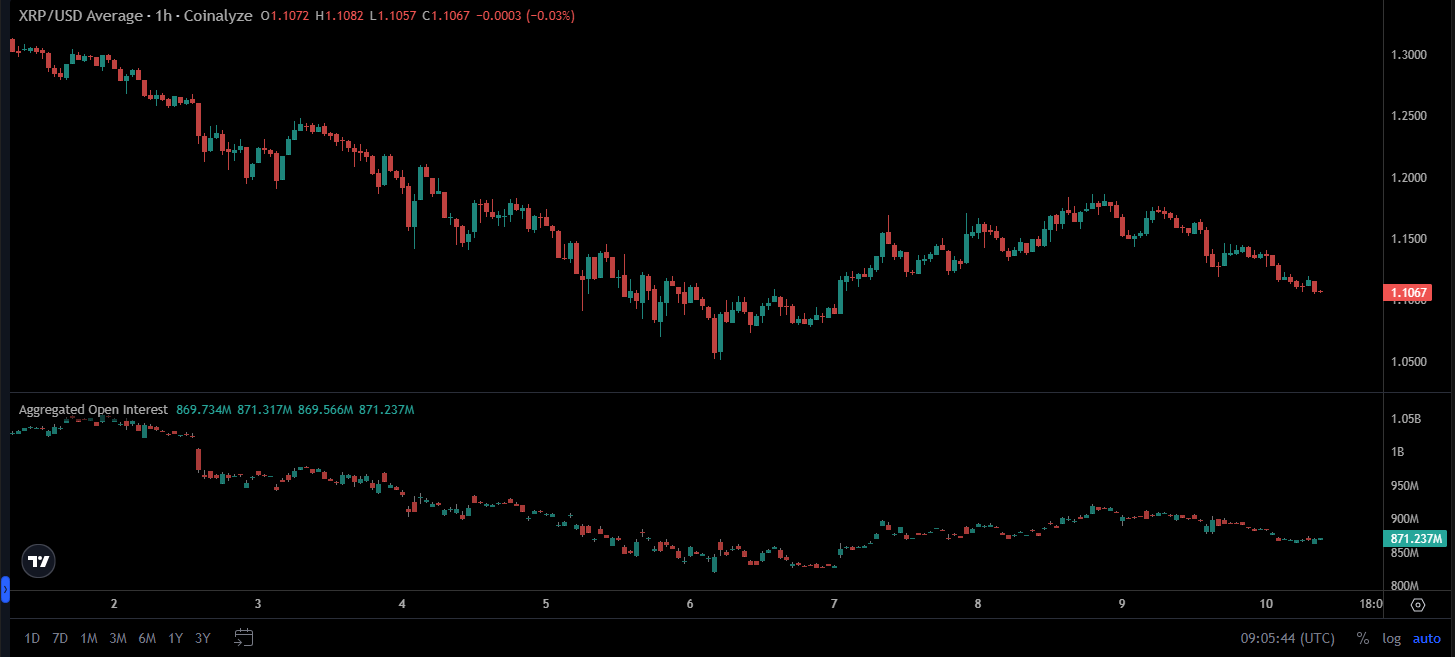Click the 1.05B open interest axis label
The height and width of the screenshot is (657, 1455).
[x=1405, y=418]
